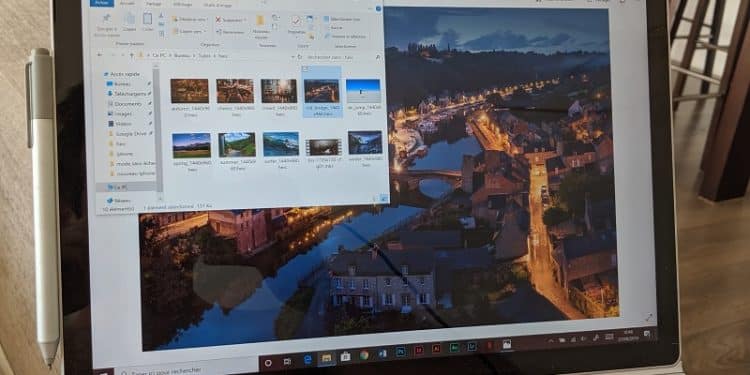The image size is (750, 375).
Task: Switch to the Partage ribbon tab
Action: [154, 3]
